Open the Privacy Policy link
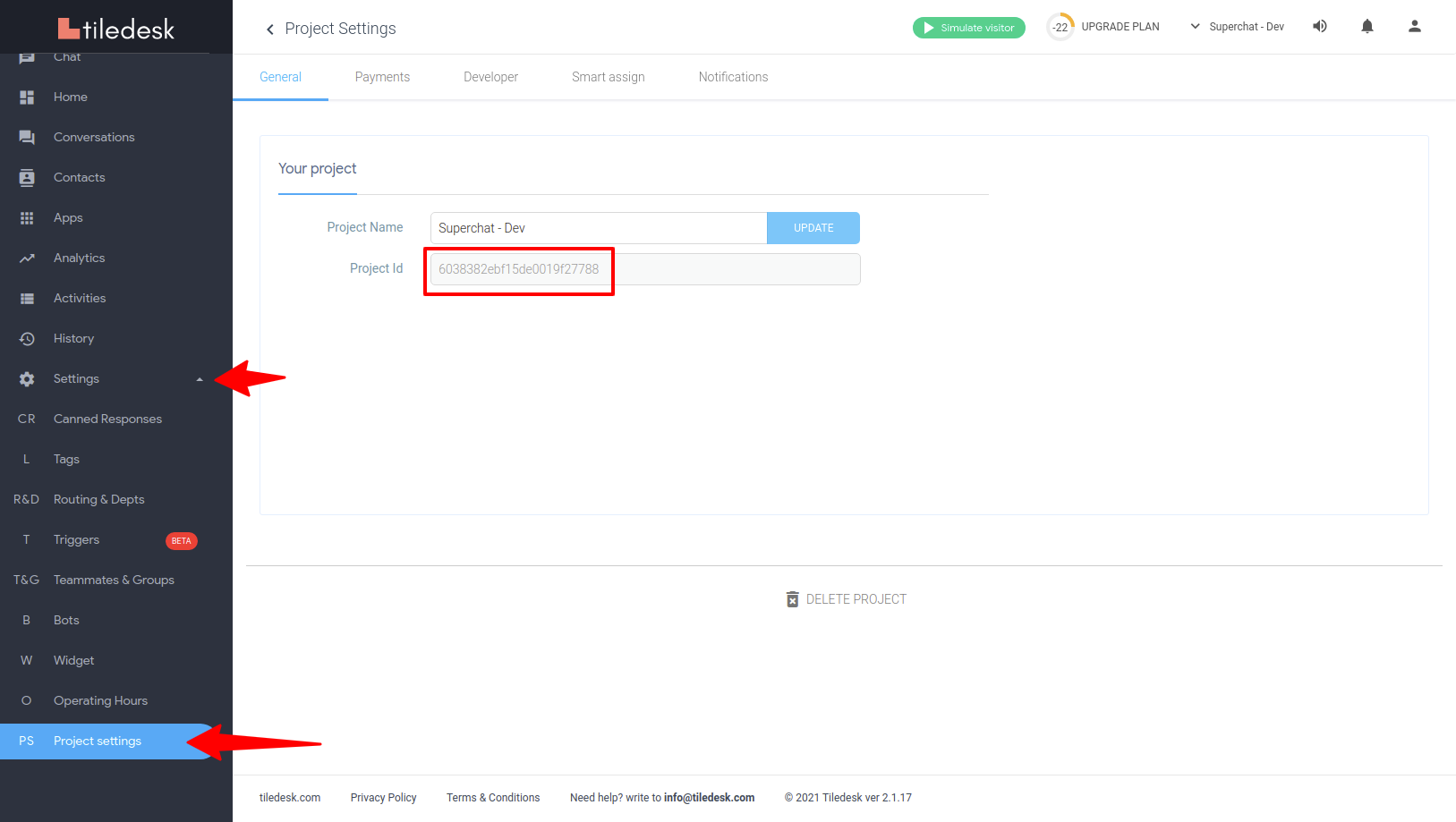Image resolution: width=1456 pixels, height=822 pixels. (383, 798)
